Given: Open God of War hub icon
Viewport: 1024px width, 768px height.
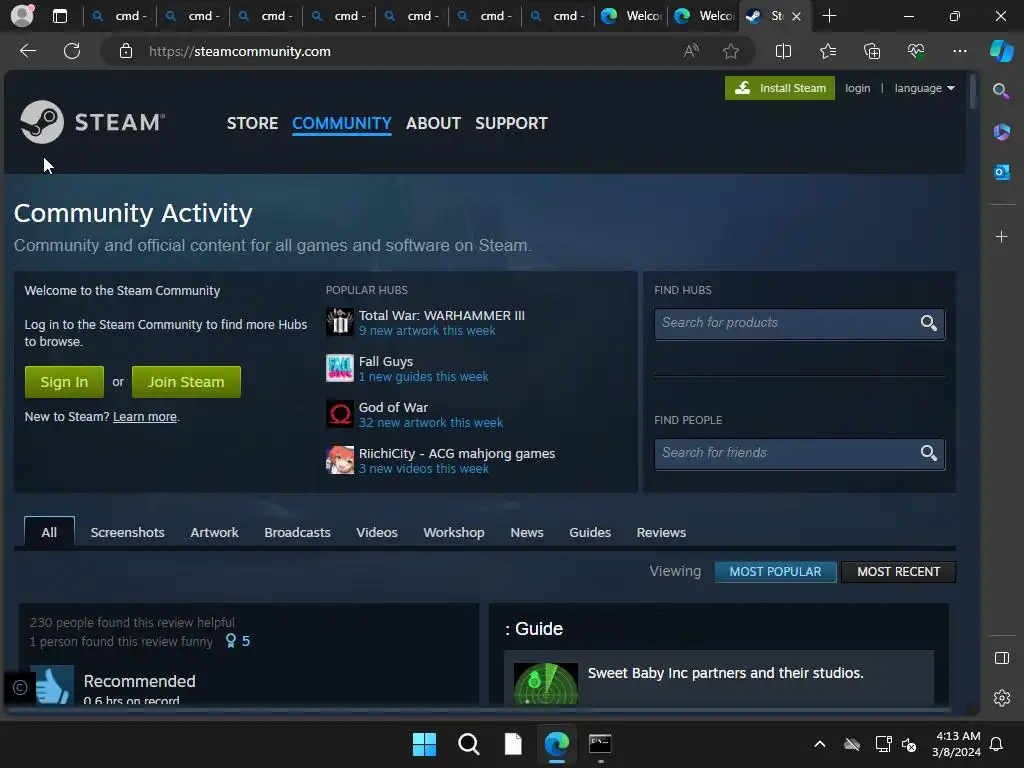Looking at the screenshot, I should [340, 414].
